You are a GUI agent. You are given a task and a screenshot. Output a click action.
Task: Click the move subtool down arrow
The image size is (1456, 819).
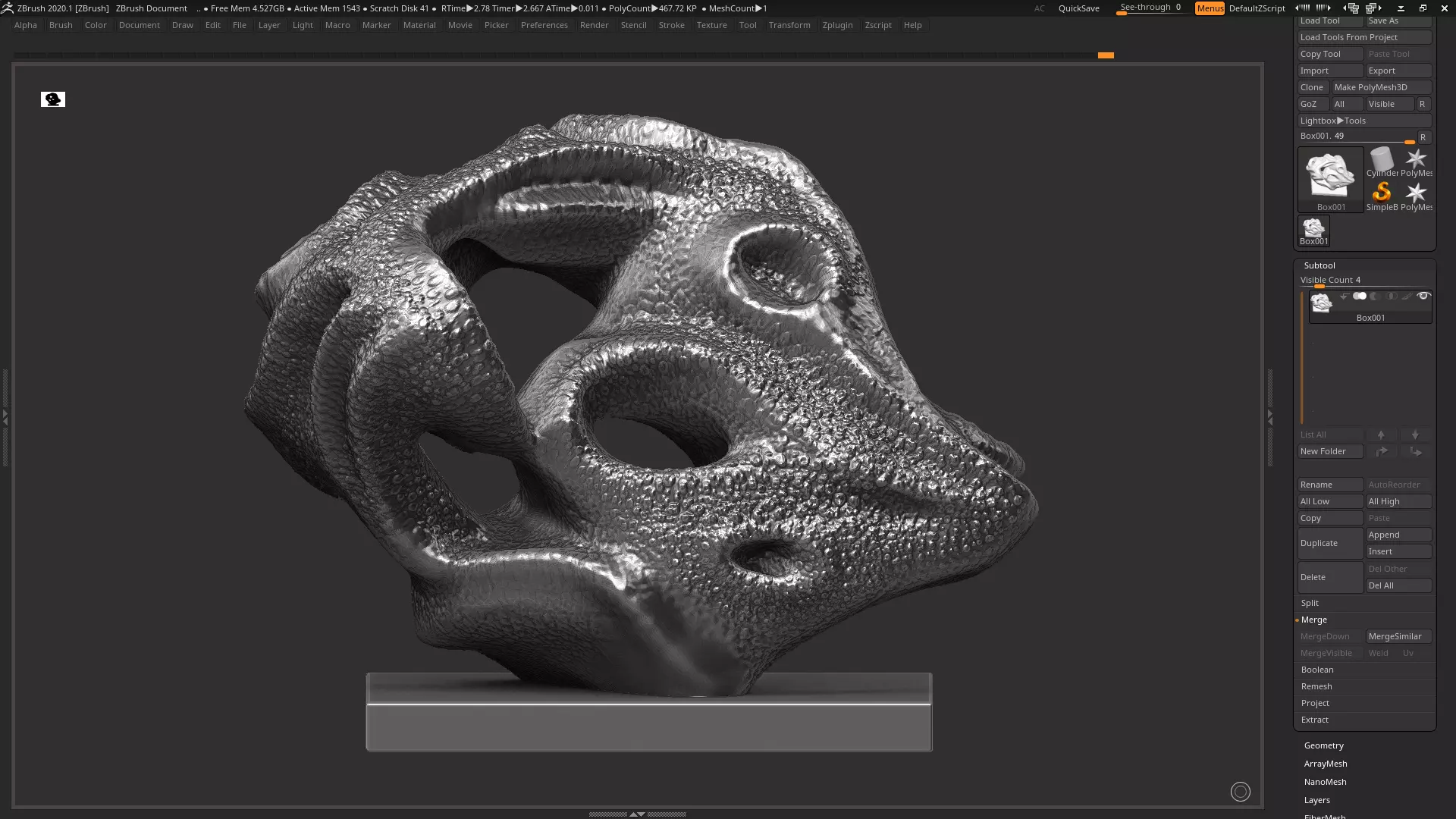tap(1415, 435)
